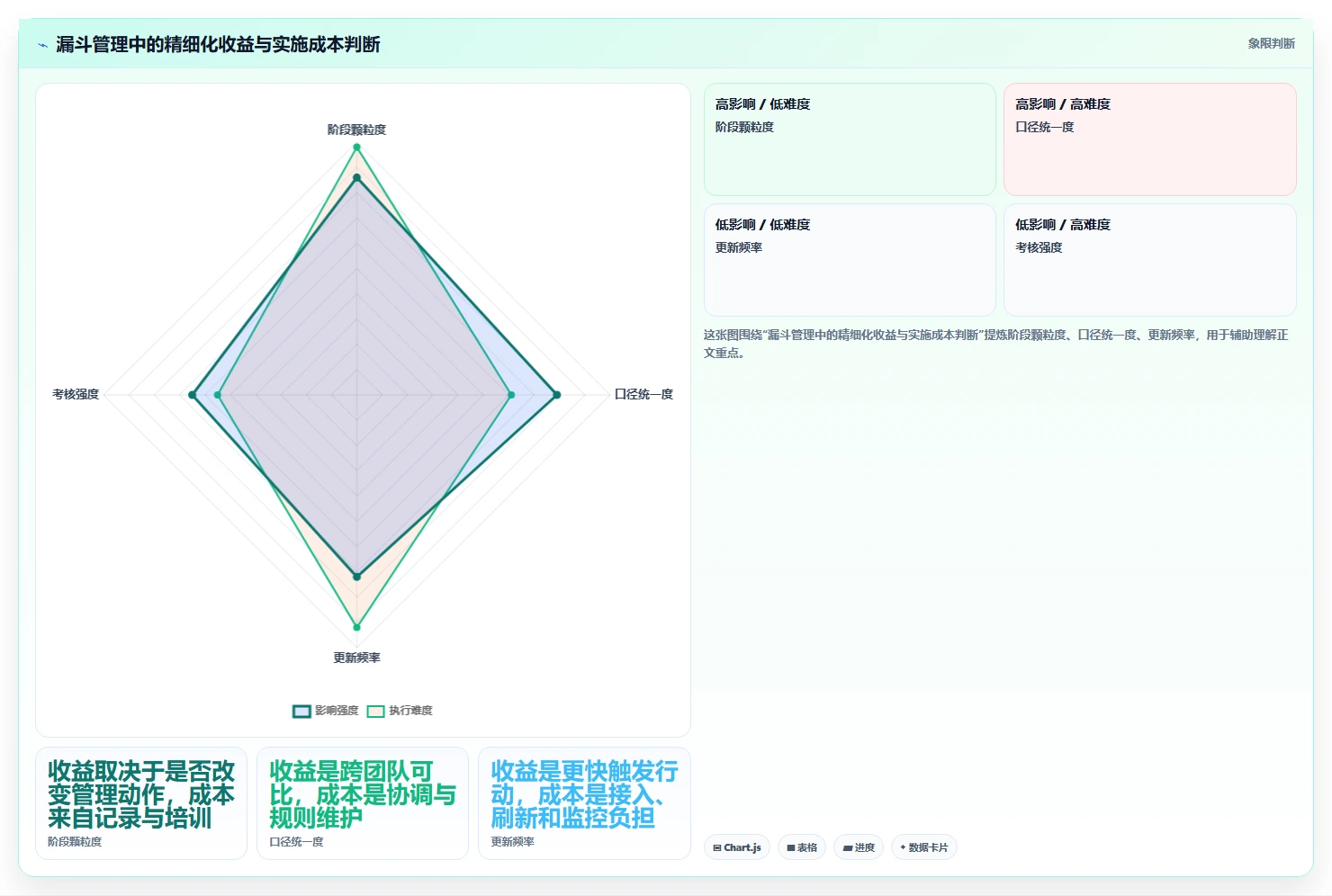Open the 高影响 / 高难度 quadrant card
1332x896 pixels.
[x=1149, y=139]
